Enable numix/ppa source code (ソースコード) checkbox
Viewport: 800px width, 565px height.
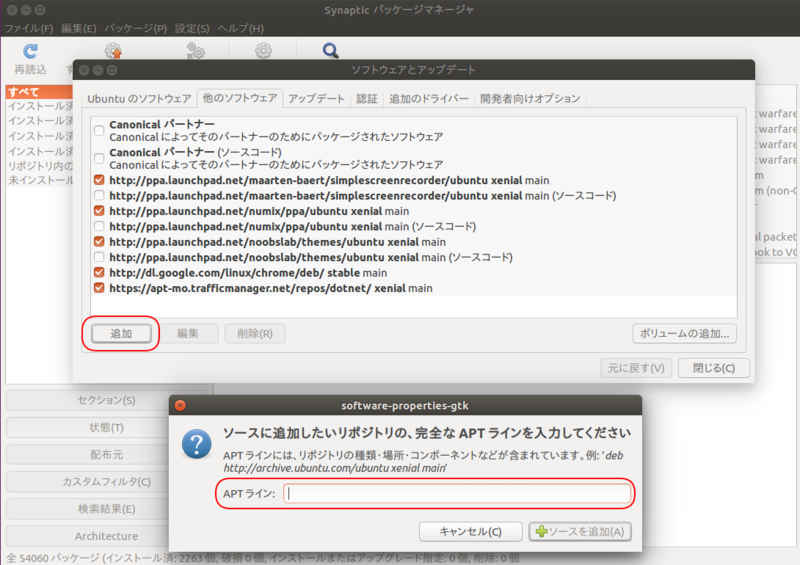99,226
